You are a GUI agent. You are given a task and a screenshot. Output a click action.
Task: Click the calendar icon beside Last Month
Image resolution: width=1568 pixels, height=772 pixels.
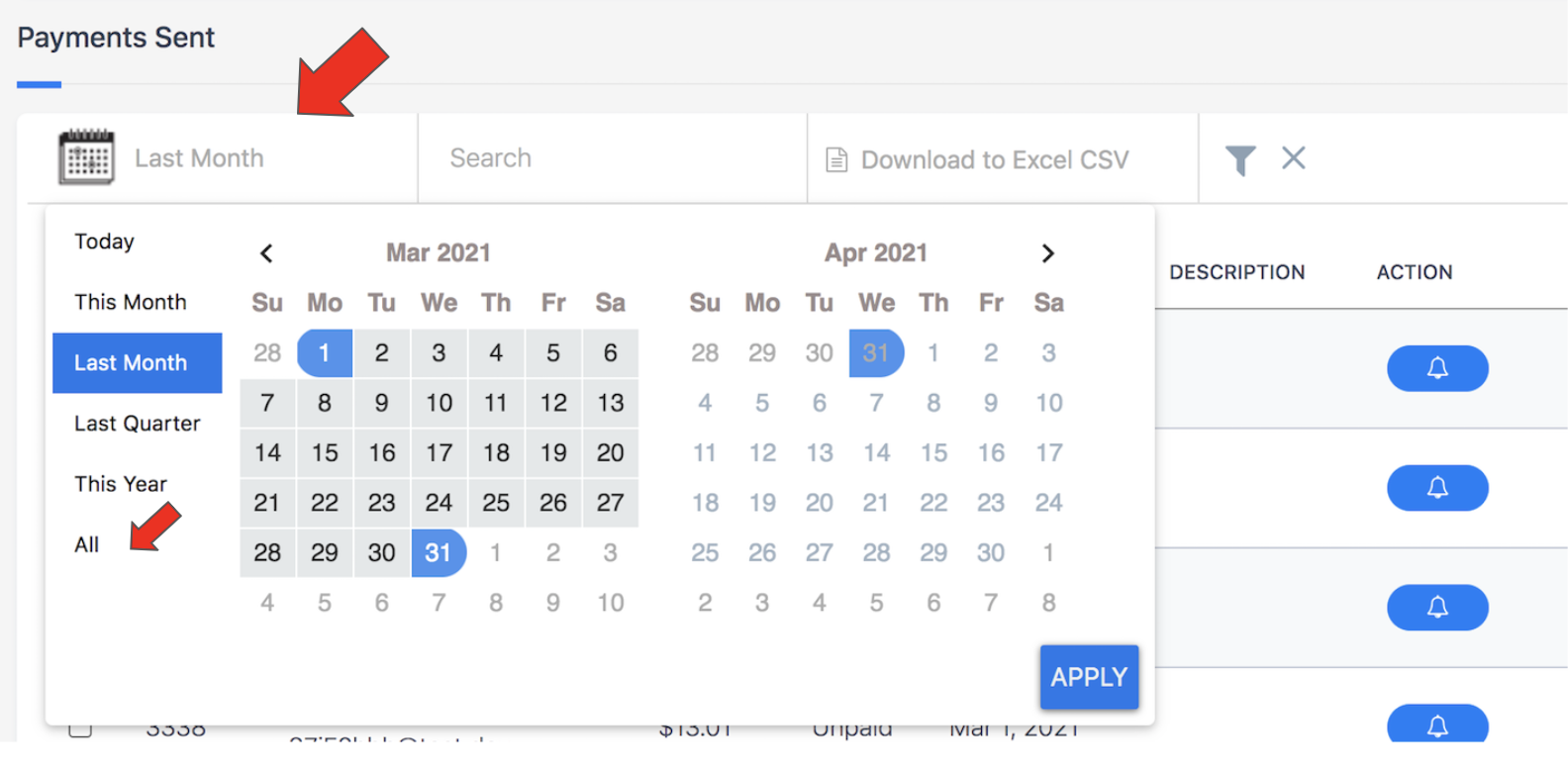pos(86,157)
